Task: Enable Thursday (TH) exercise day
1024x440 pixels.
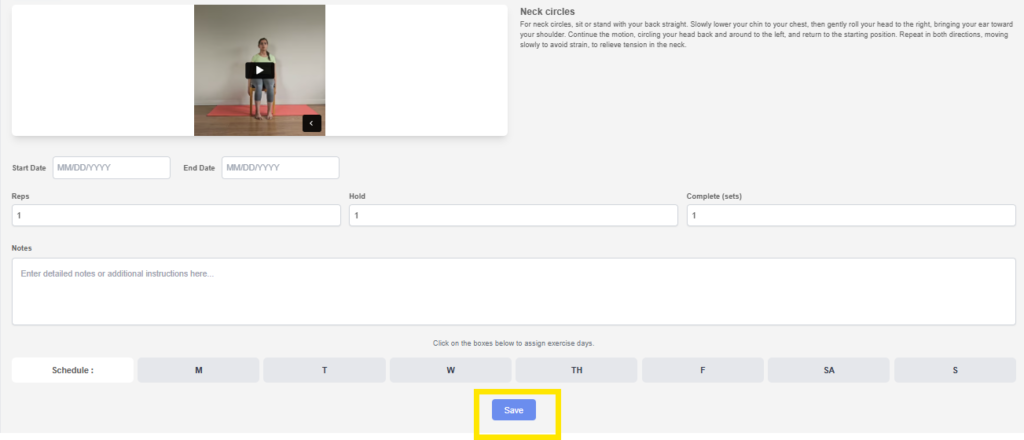Action: pyautogui.click(x=576, y=370)
